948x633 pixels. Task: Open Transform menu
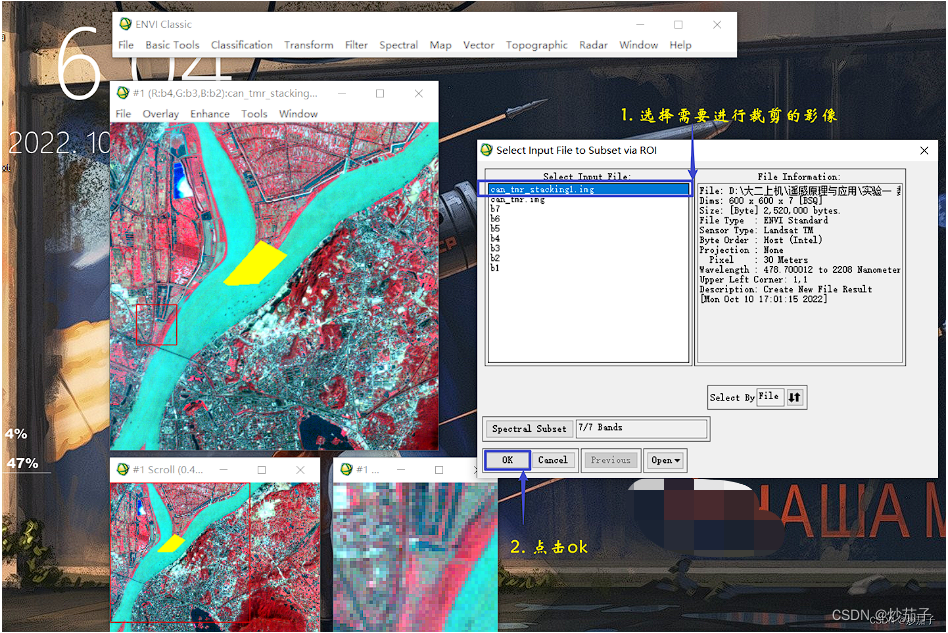pyautogui.click(x=309, y=45)
